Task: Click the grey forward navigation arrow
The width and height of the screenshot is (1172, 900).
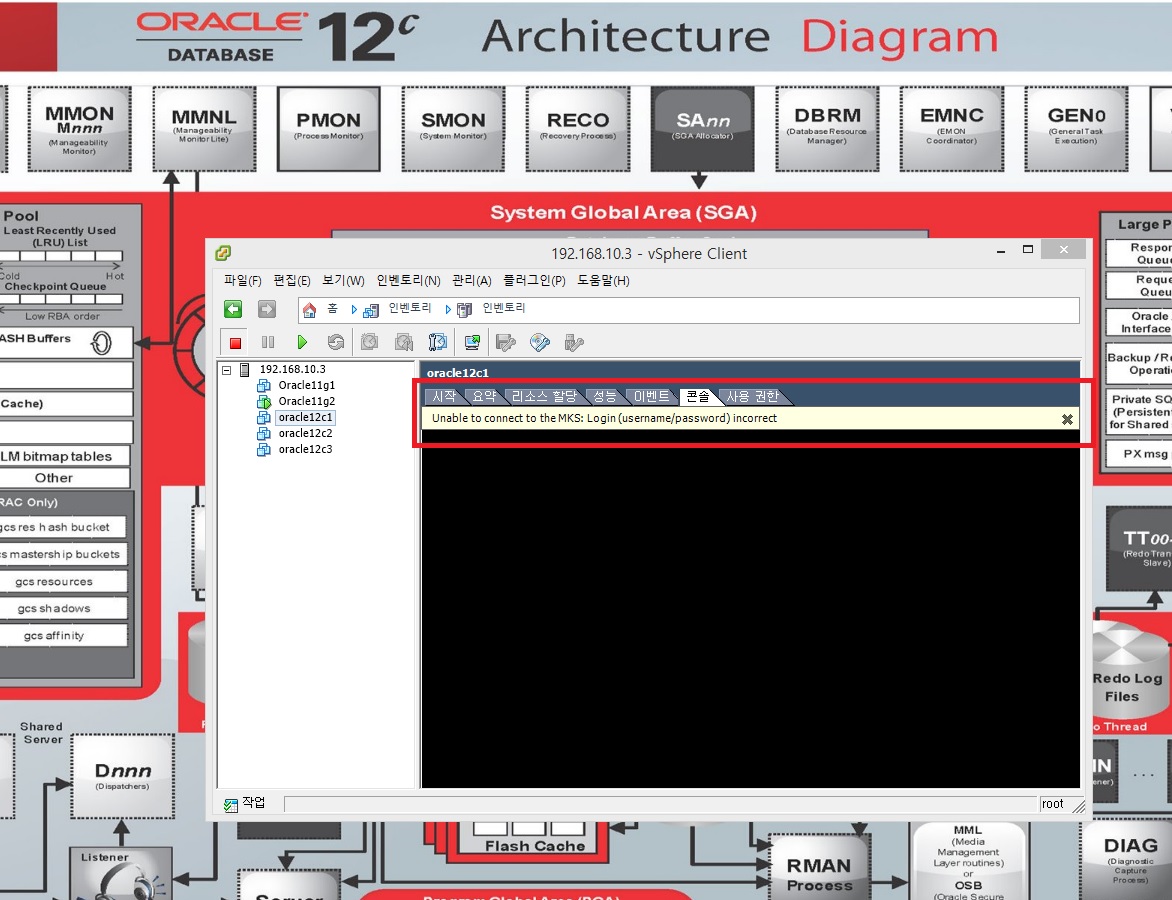Action: 267,309
